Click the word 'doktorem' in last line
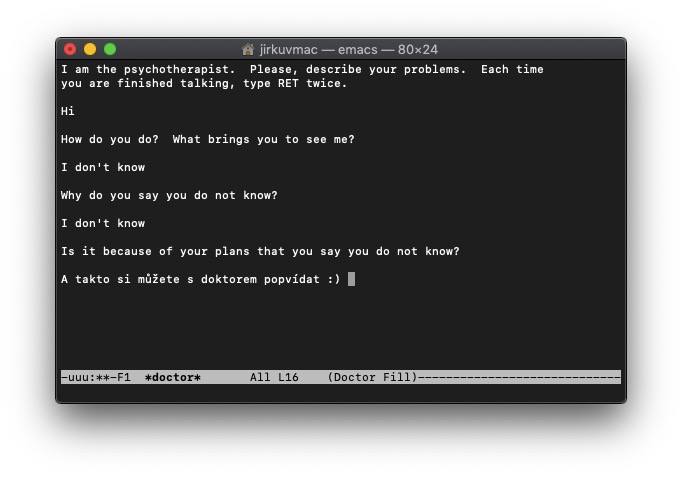 (x=229, y=279)
